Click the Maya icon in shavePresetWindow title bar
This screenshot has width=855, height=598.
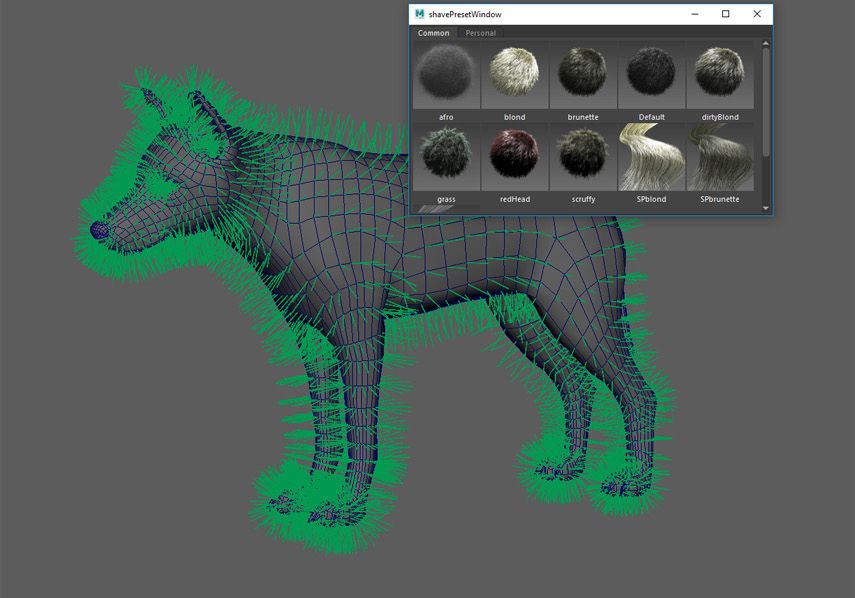coord(420,14)
